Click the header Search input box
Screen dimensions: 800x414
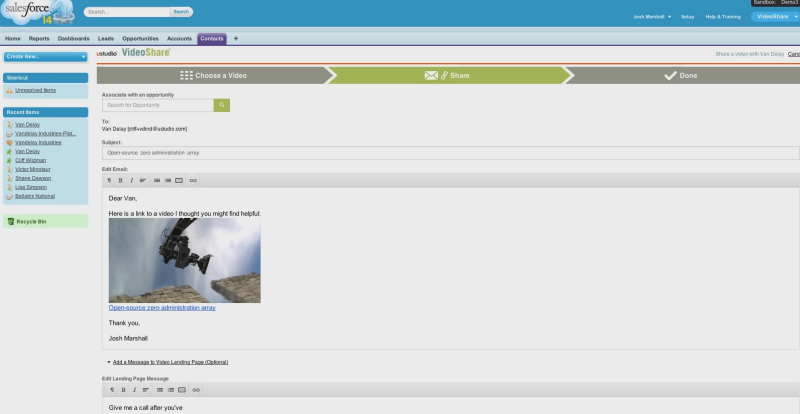128,12
